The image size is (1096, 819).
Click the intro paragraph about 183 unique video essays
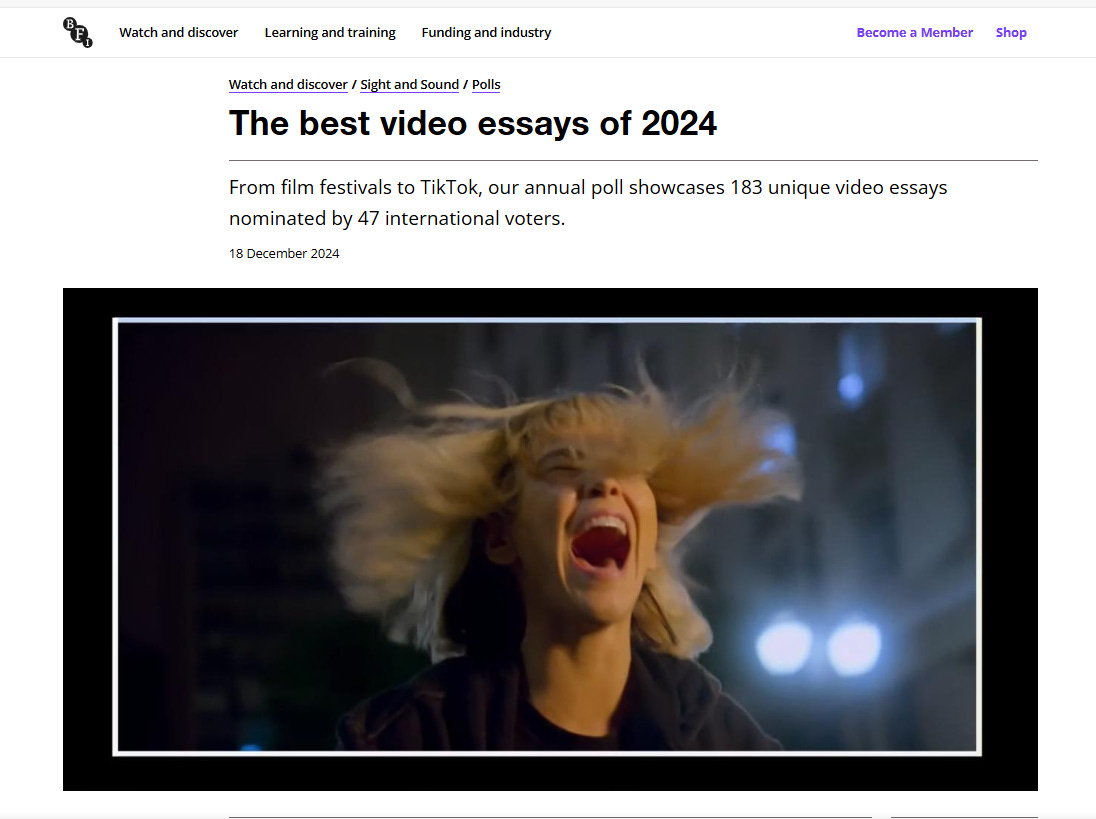(588, 203)
